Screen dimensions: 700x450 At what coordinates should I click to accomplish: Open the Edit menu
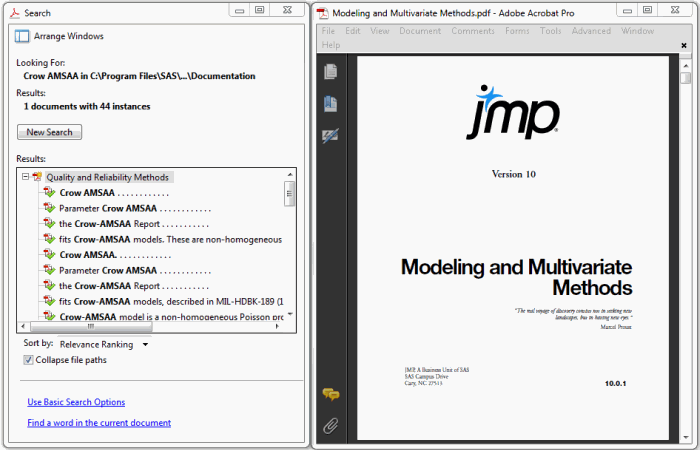(x=353, y=31)
